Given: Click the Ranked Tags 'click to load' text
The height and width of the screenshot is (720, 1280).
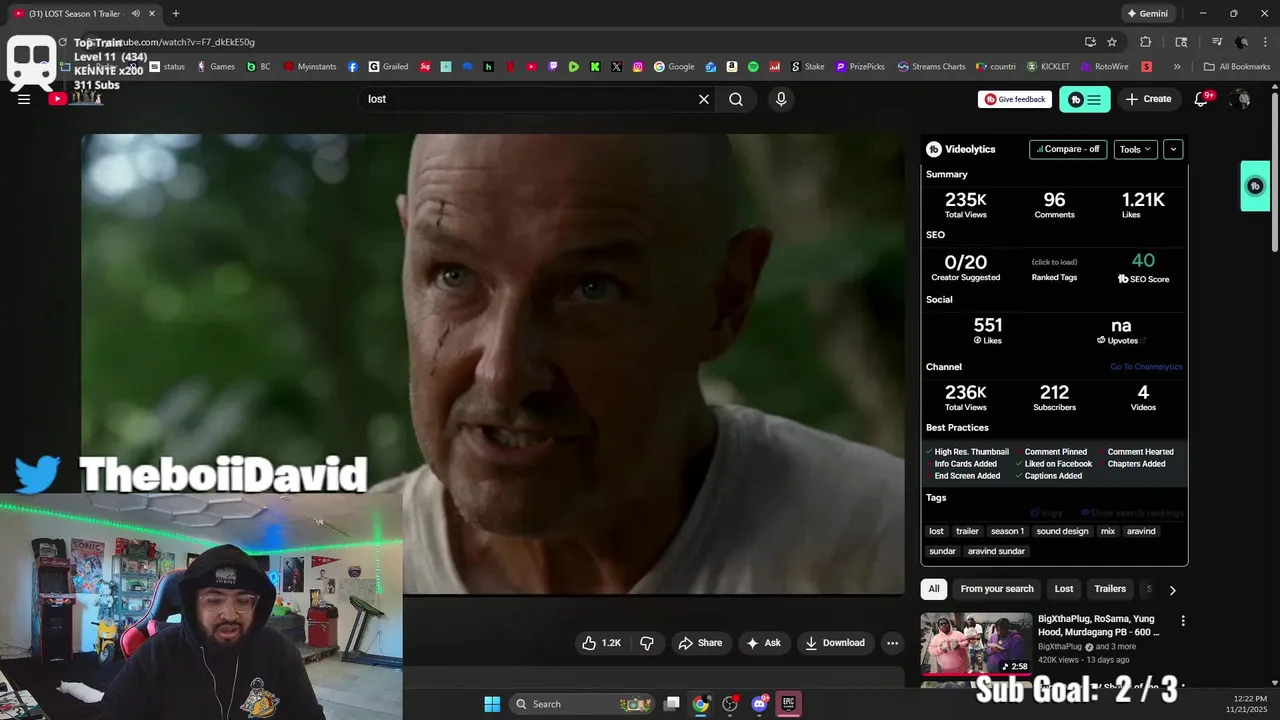Looking at the screenshot, I should pyautogui.click(x=1054, y=262).
